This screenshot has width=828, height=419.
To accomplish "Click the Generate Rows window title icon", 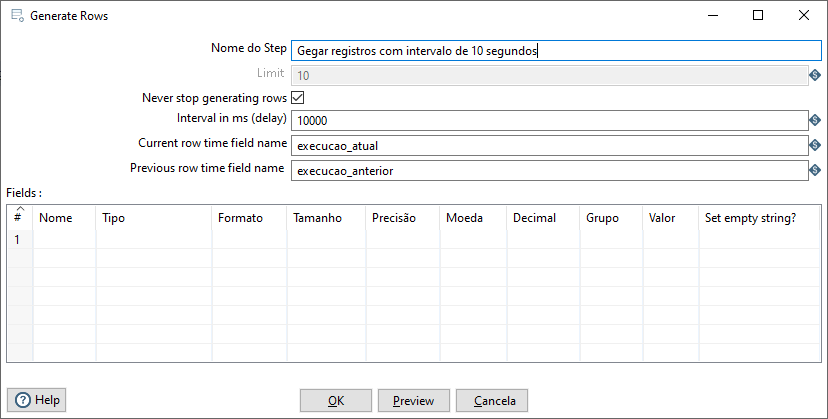I will (17, 15).
